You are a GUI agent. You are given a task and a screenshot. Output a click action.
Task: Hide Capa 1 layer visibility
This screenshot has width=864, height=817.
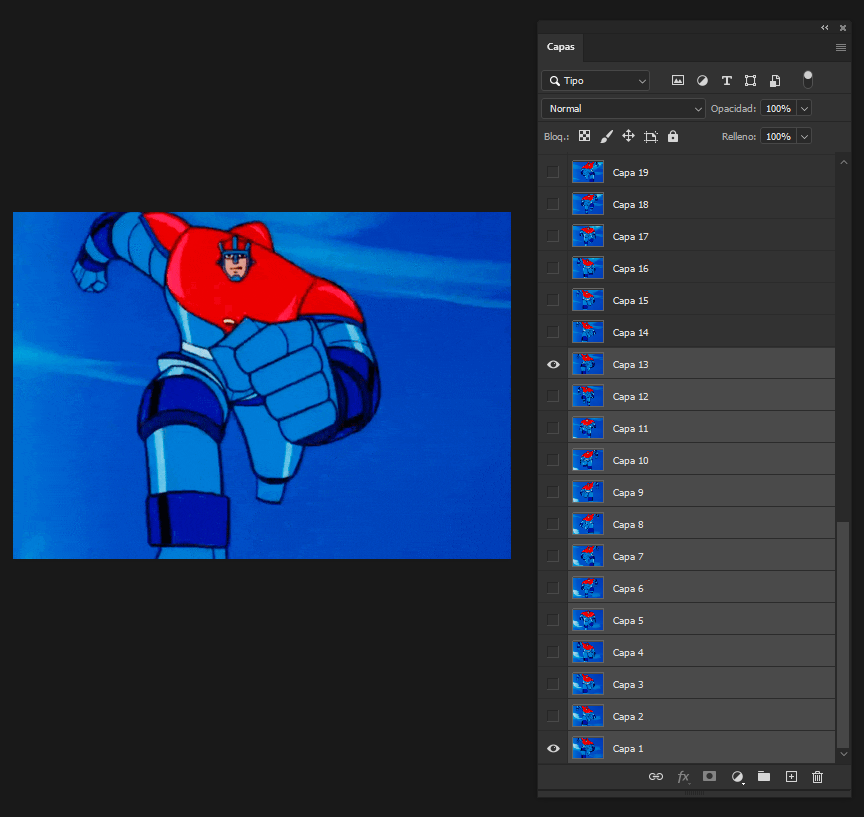point(553,749)
